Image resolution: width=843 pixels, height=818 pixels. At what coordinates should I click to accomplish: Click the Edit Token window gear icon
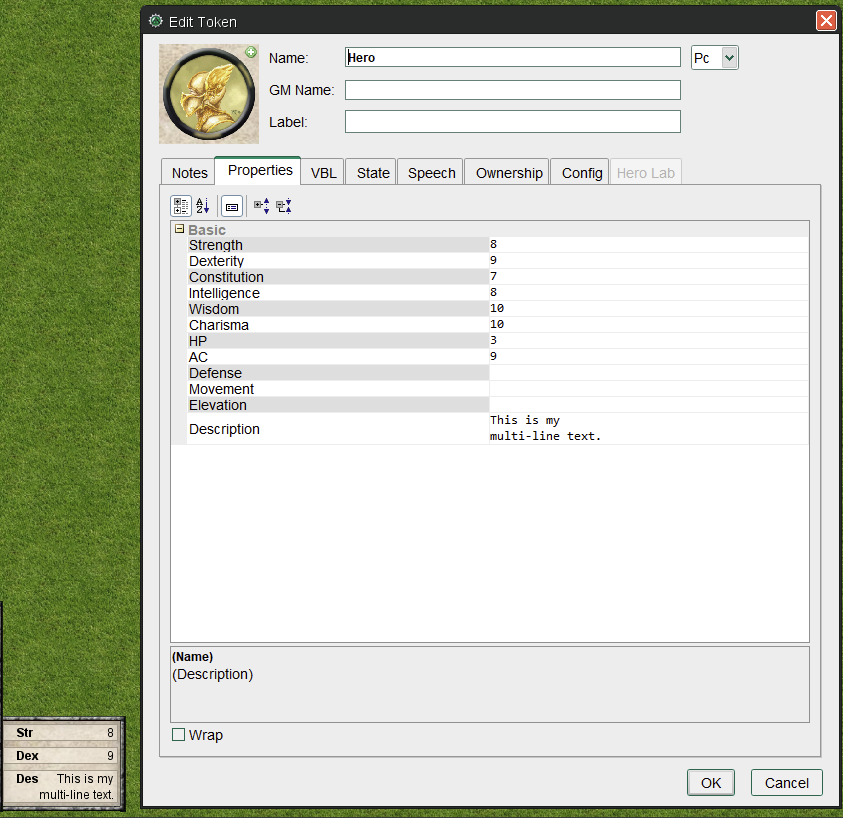click(156, 21)
